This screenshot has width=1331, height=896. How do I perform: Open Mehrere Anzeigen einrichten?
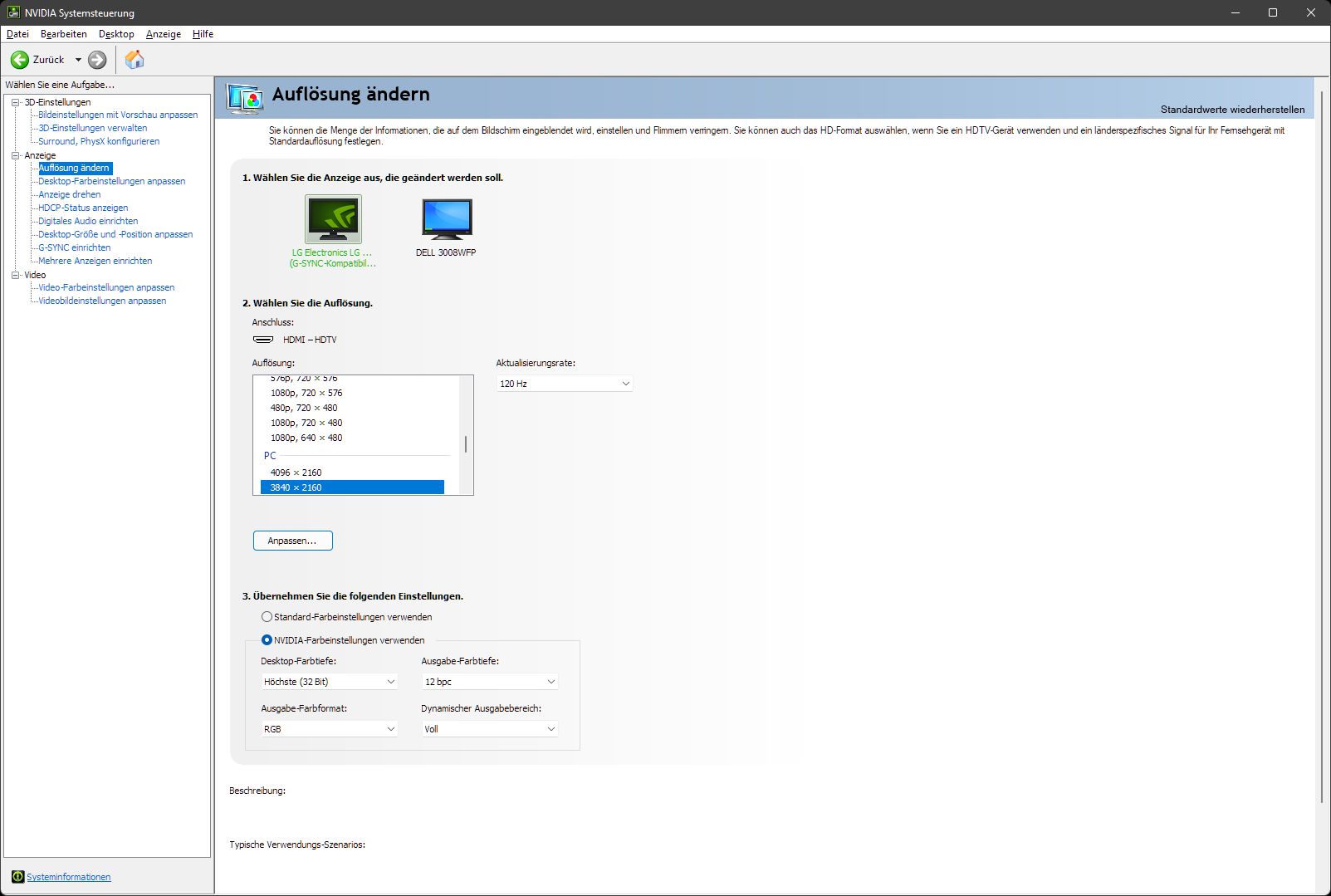click(95, 261)
